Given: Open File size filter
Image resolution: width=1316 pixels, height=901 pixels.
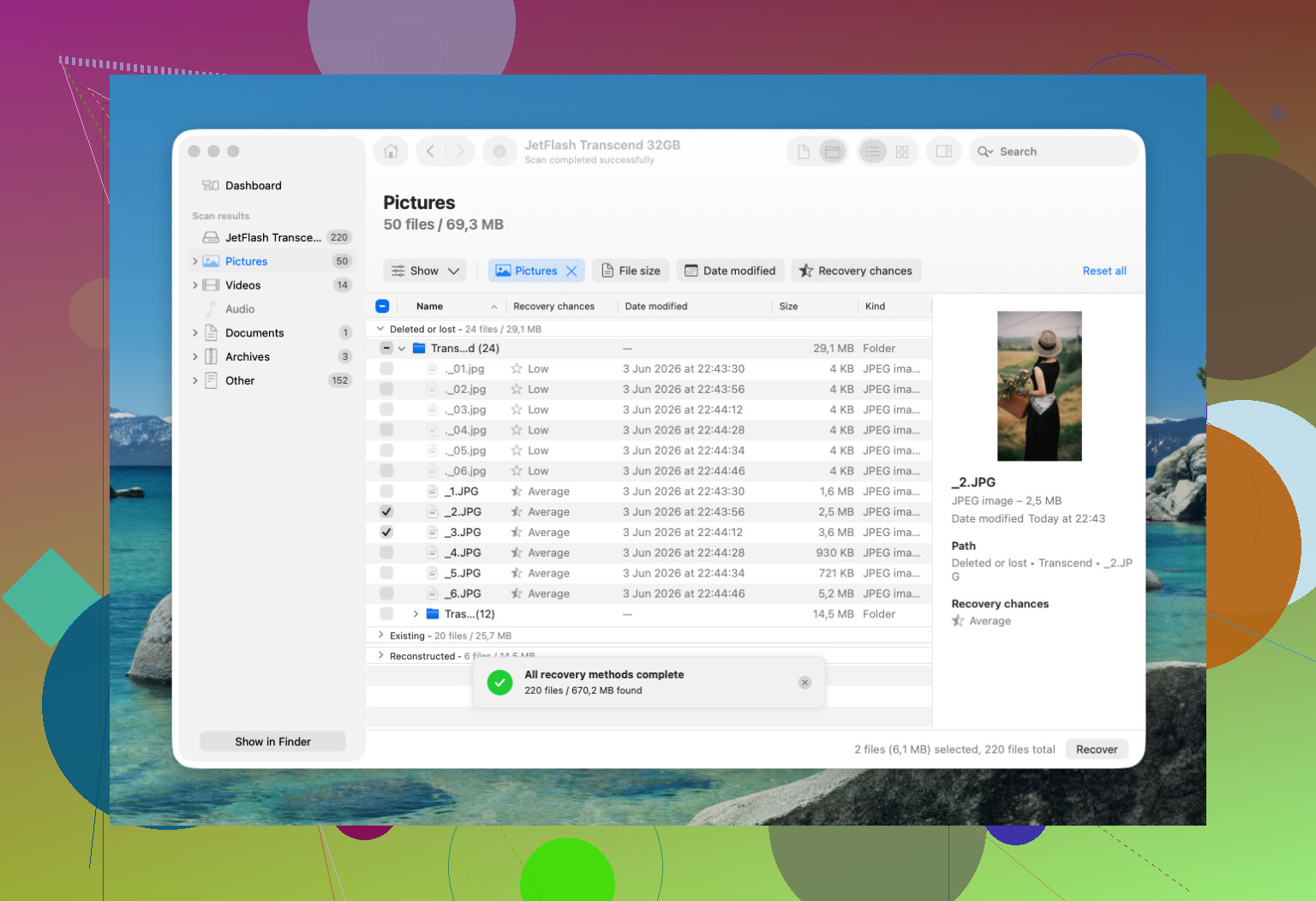Looking at the screenshot, I should 631,271.
